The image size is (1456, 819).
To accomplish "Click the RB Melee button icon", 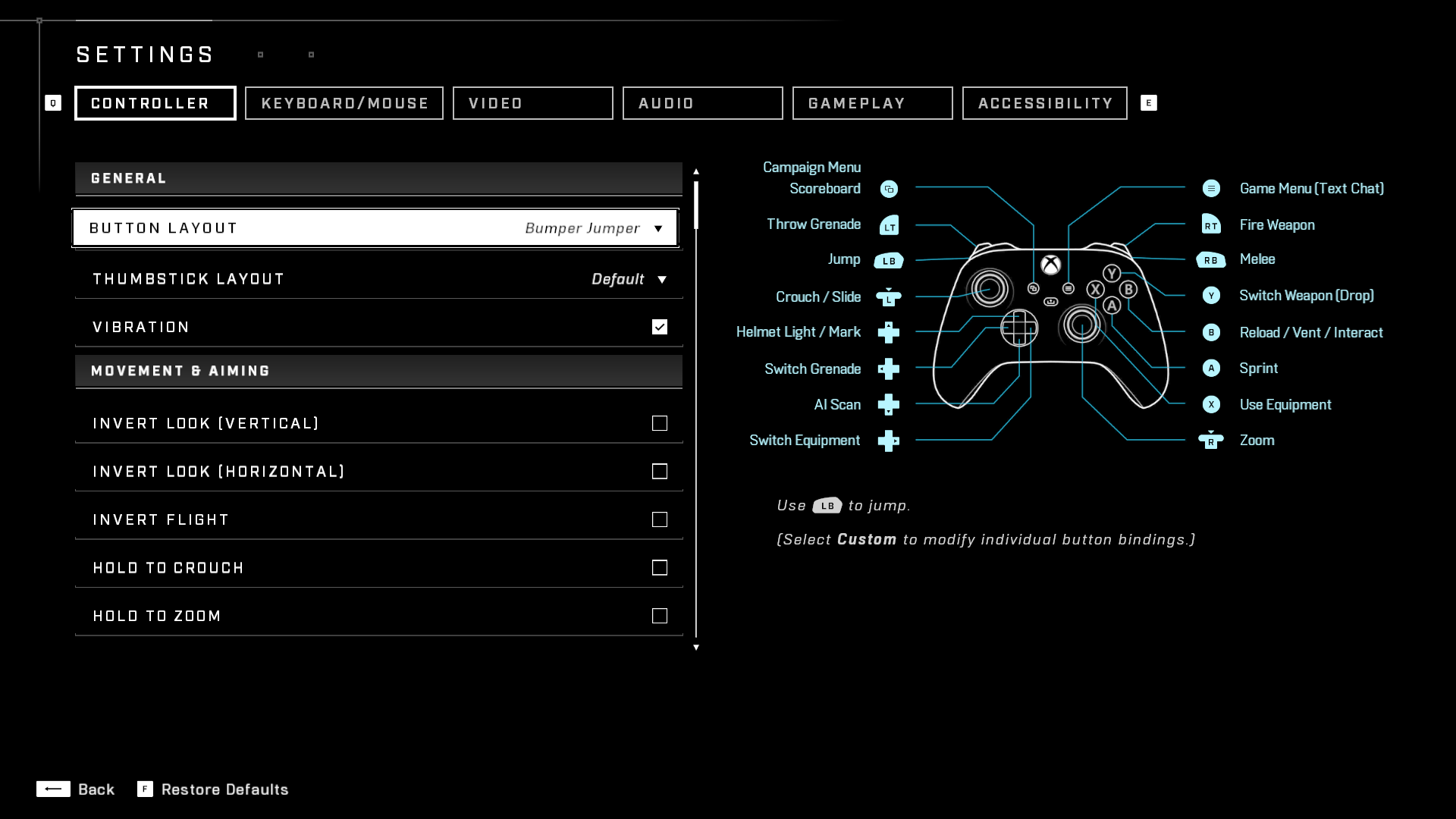I will coord(1211,260).
